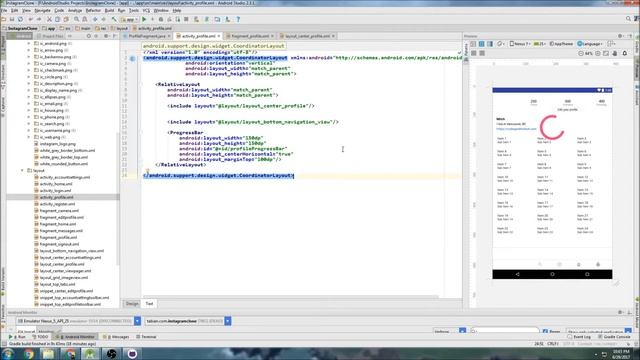
Task: Open the file explorer taskbar icon
Action: point(49,353)
